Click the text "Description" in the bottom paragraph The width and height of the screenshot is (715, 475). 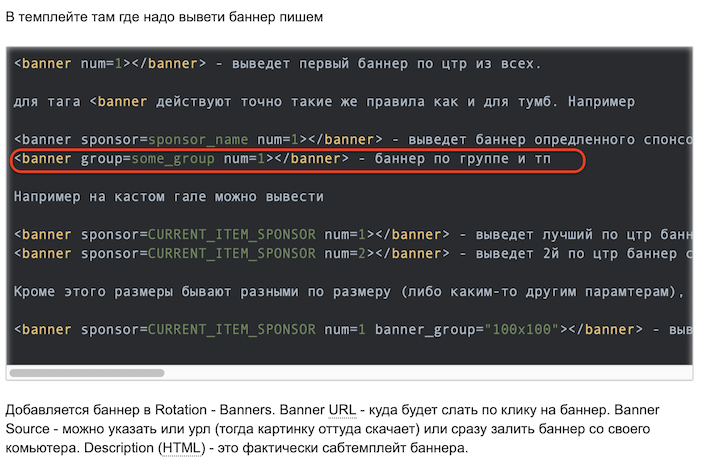click(119, 448)
